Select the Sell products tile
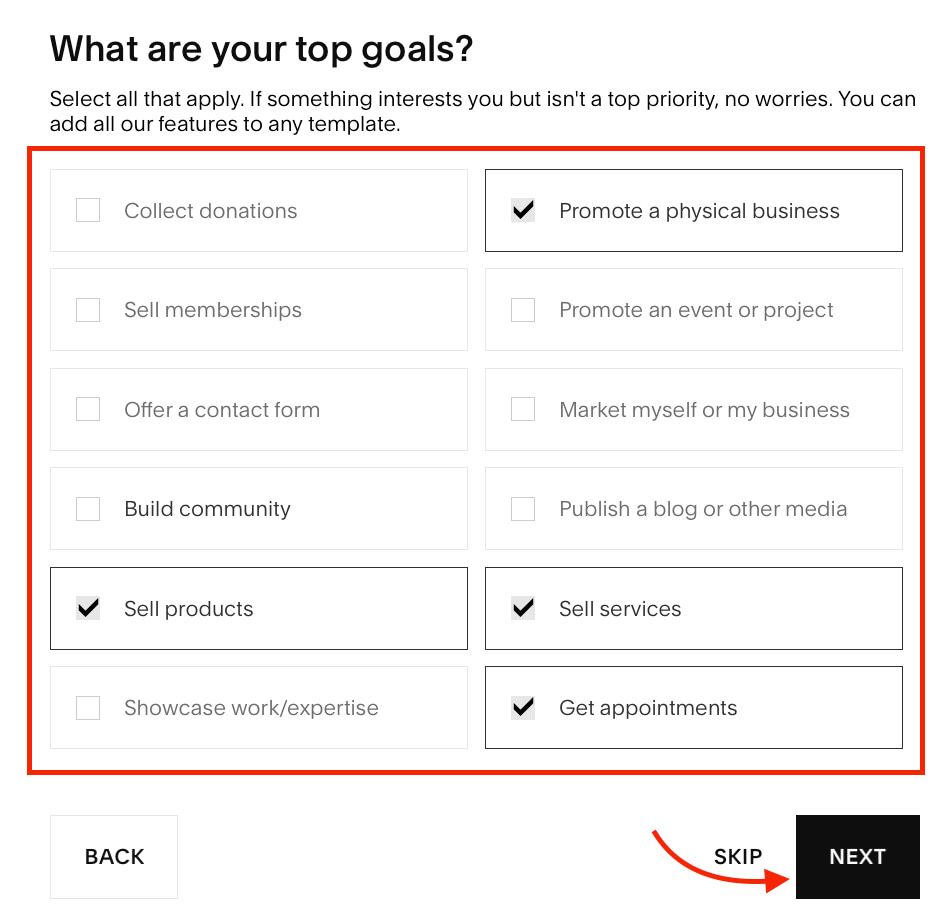The height and width of the screenshot is (917, 950). 259,608
